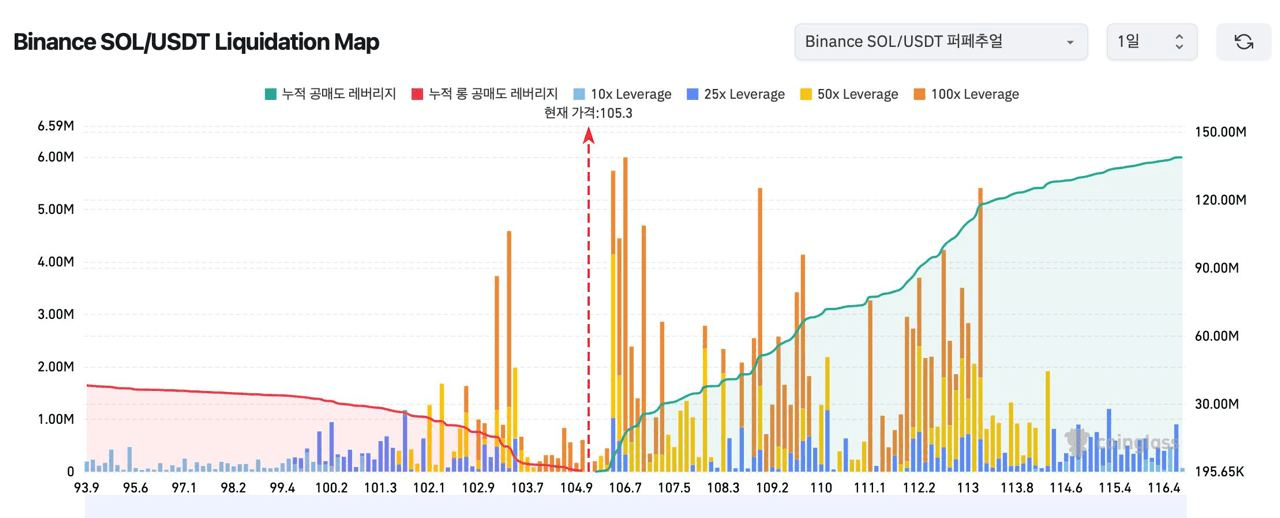Click the red dashed current price arrow marker

588,138
